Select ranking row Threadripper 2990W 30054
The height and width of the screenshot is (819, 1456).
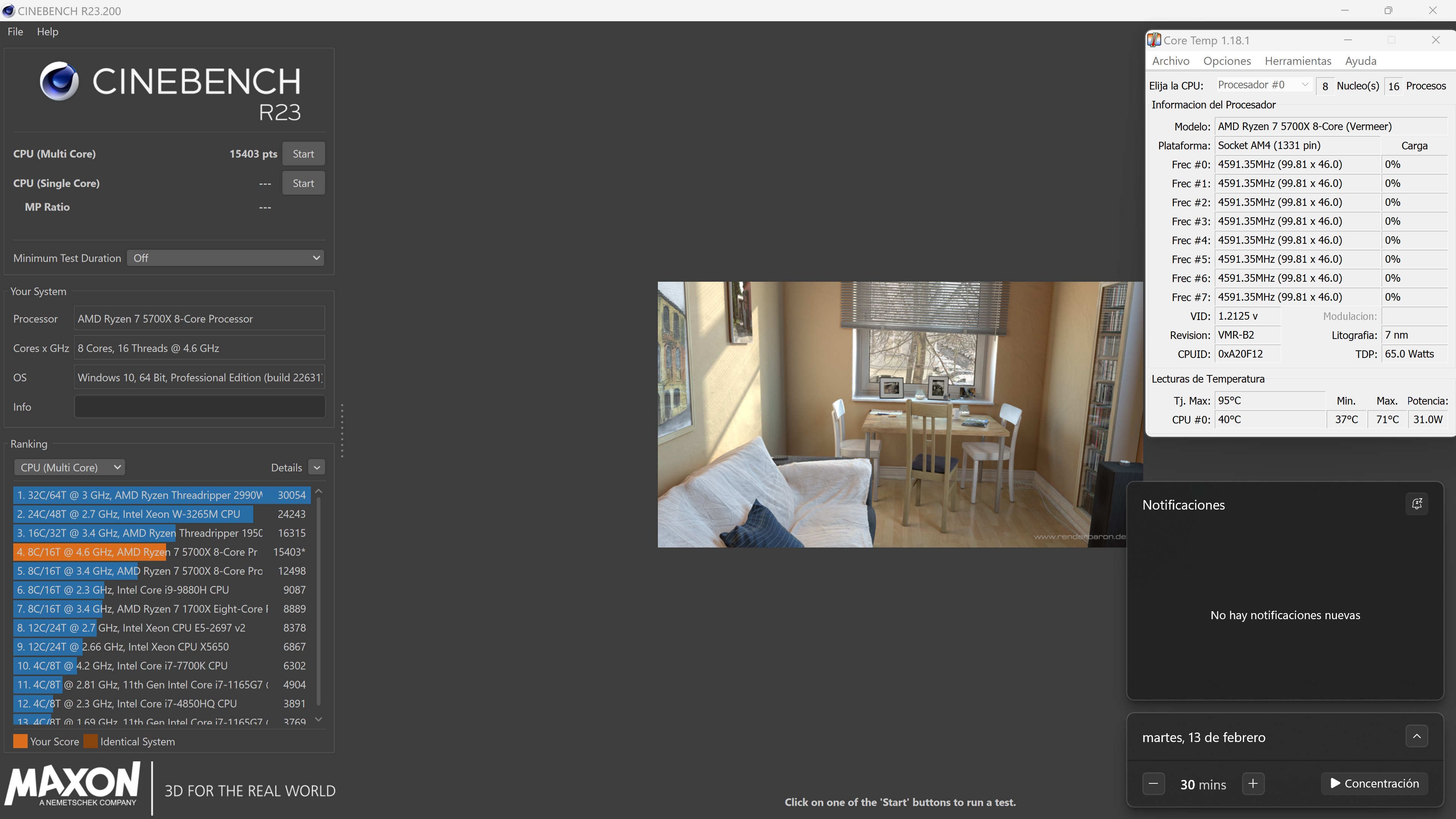pyautogui.click(x=162, y=495)
